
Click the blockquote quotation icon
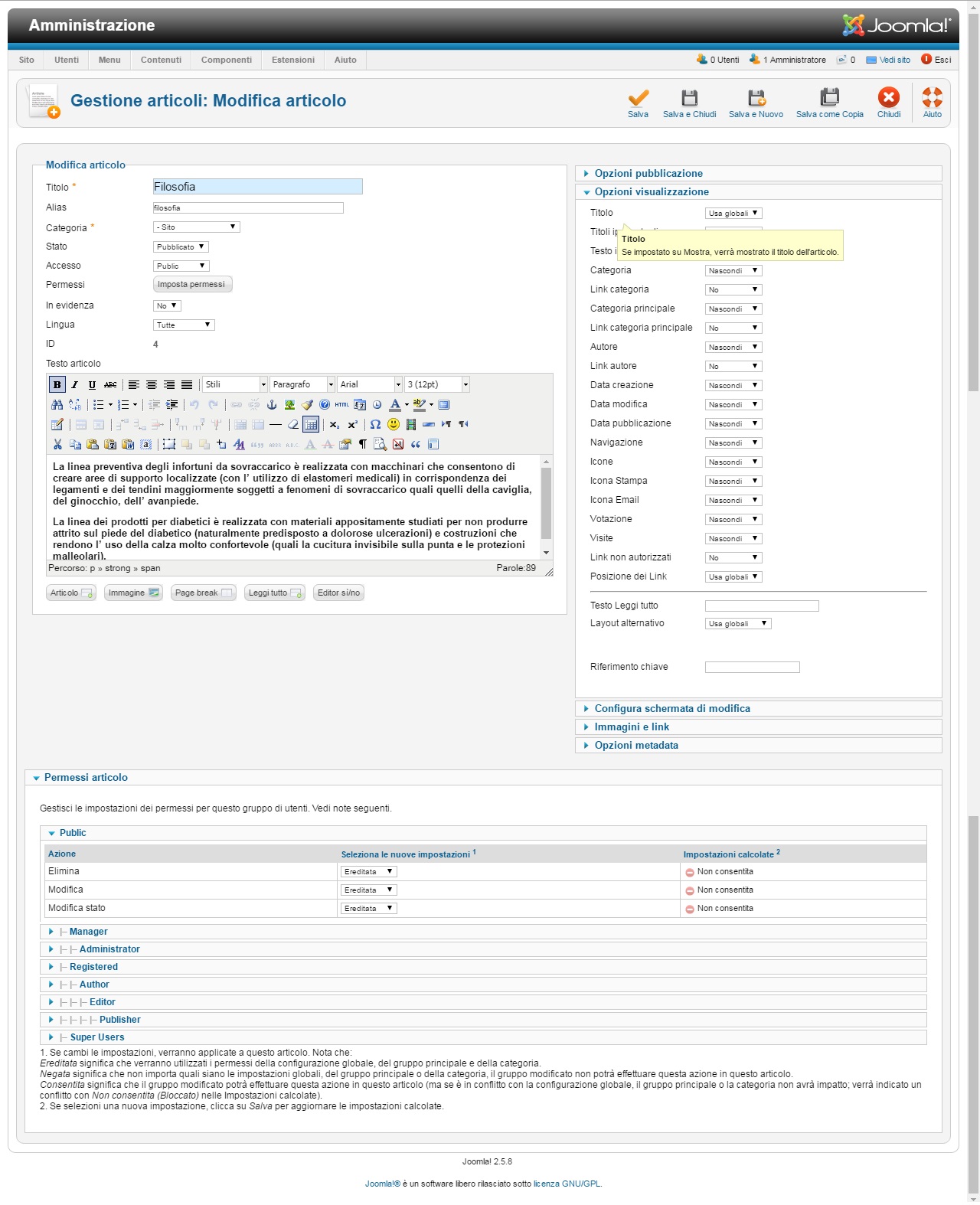point(416,444)
